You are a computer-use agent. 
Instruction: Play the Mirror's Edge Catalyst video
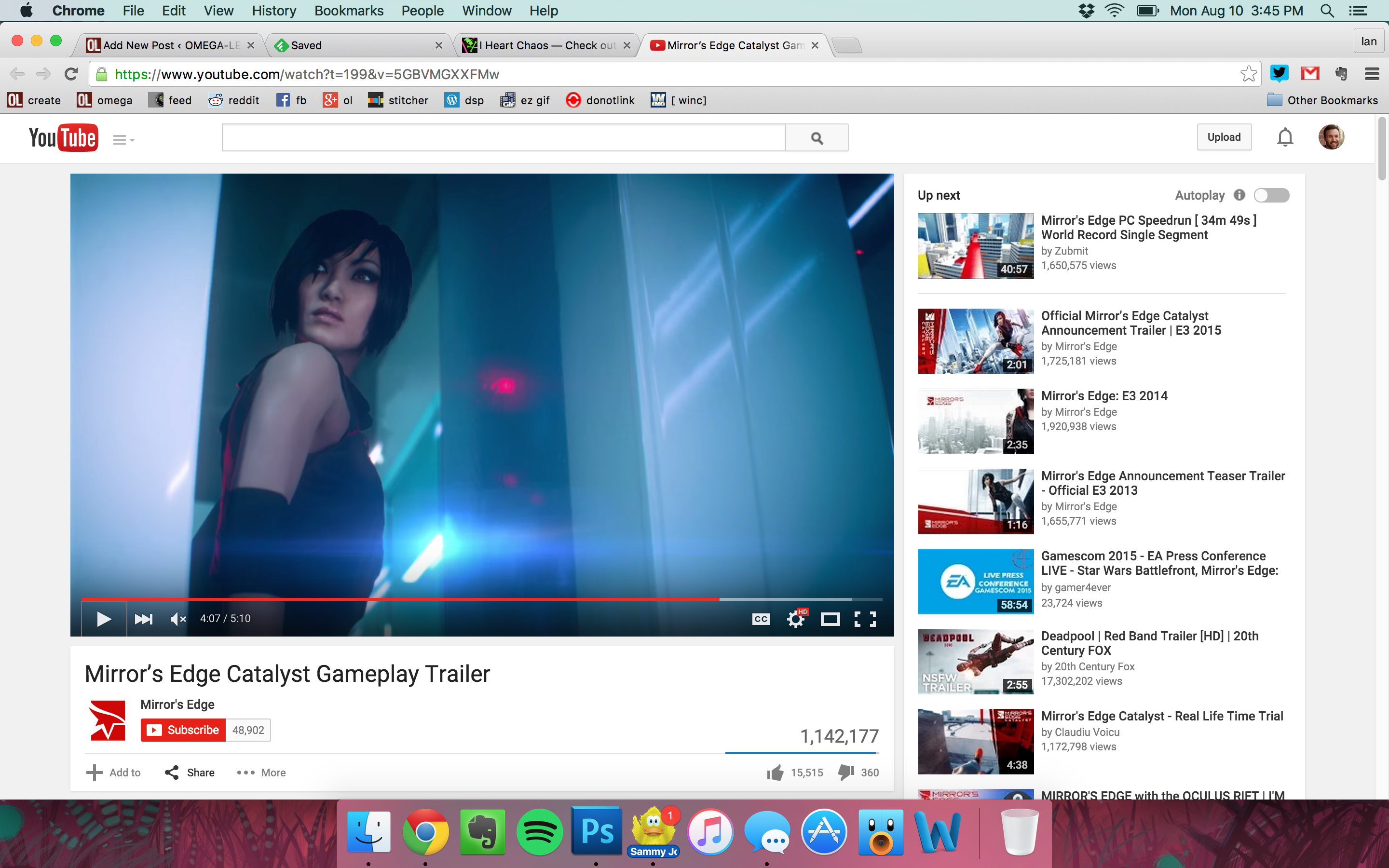(x=104, y=619)
